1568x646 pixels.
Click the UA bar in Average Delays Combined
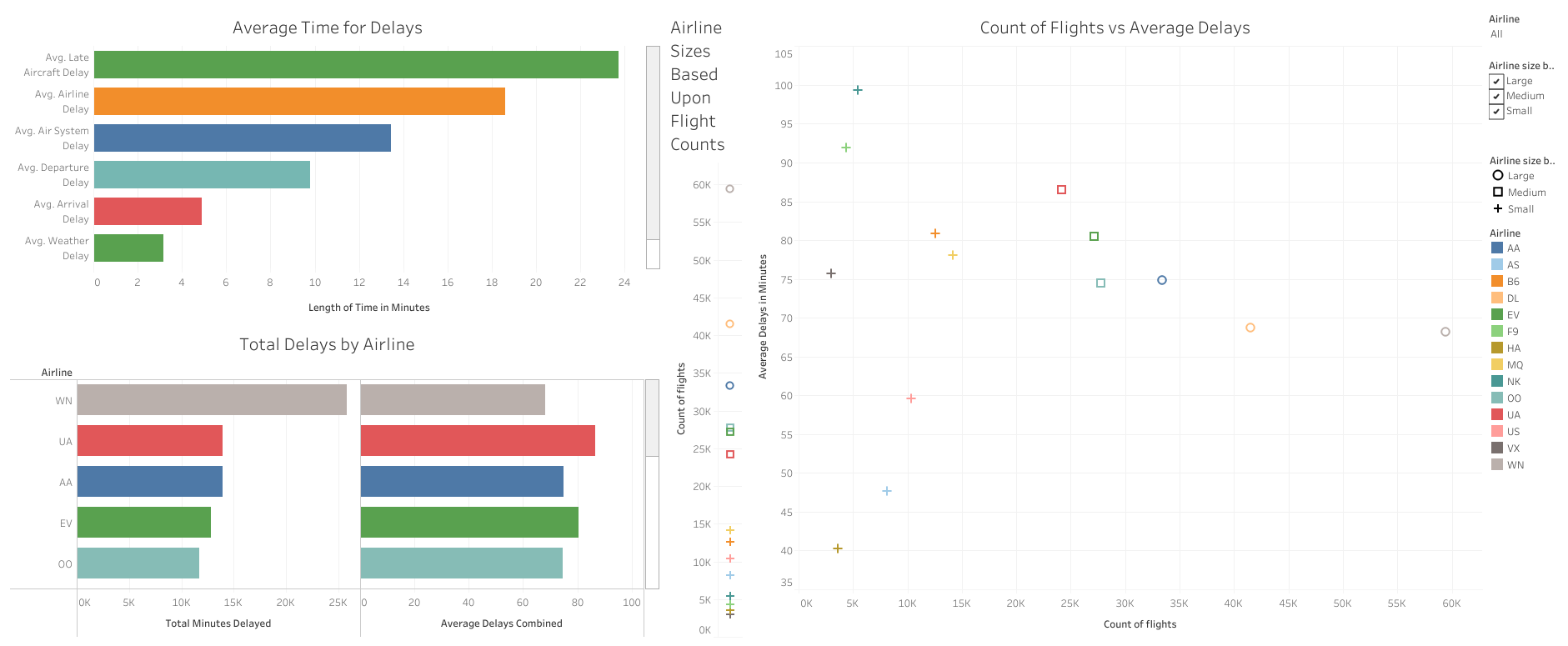[x=475, y=441]
